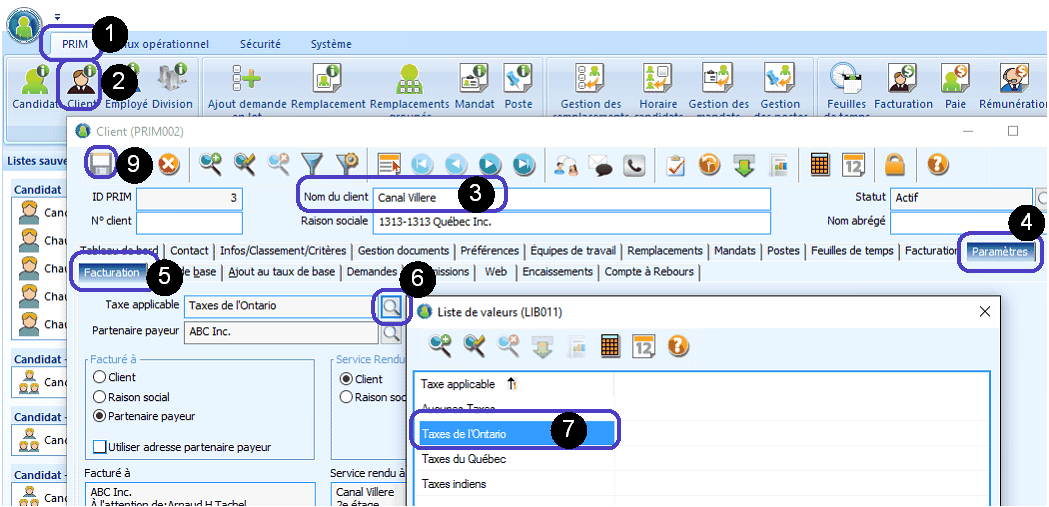Switch to the Paramètres tab
Image resolution: width=1049 pixels, height=507 pixels.
[999, 251]
